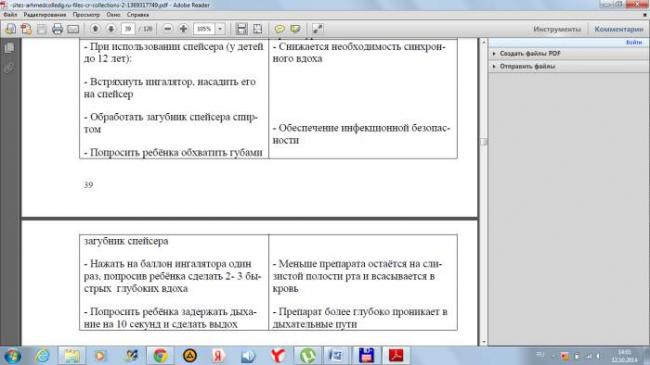Click the text 'Обработать загубник спейсера спиртом'
Viewport: 650px width, 365px height.
pyautogui.click(x=171, y=123)
